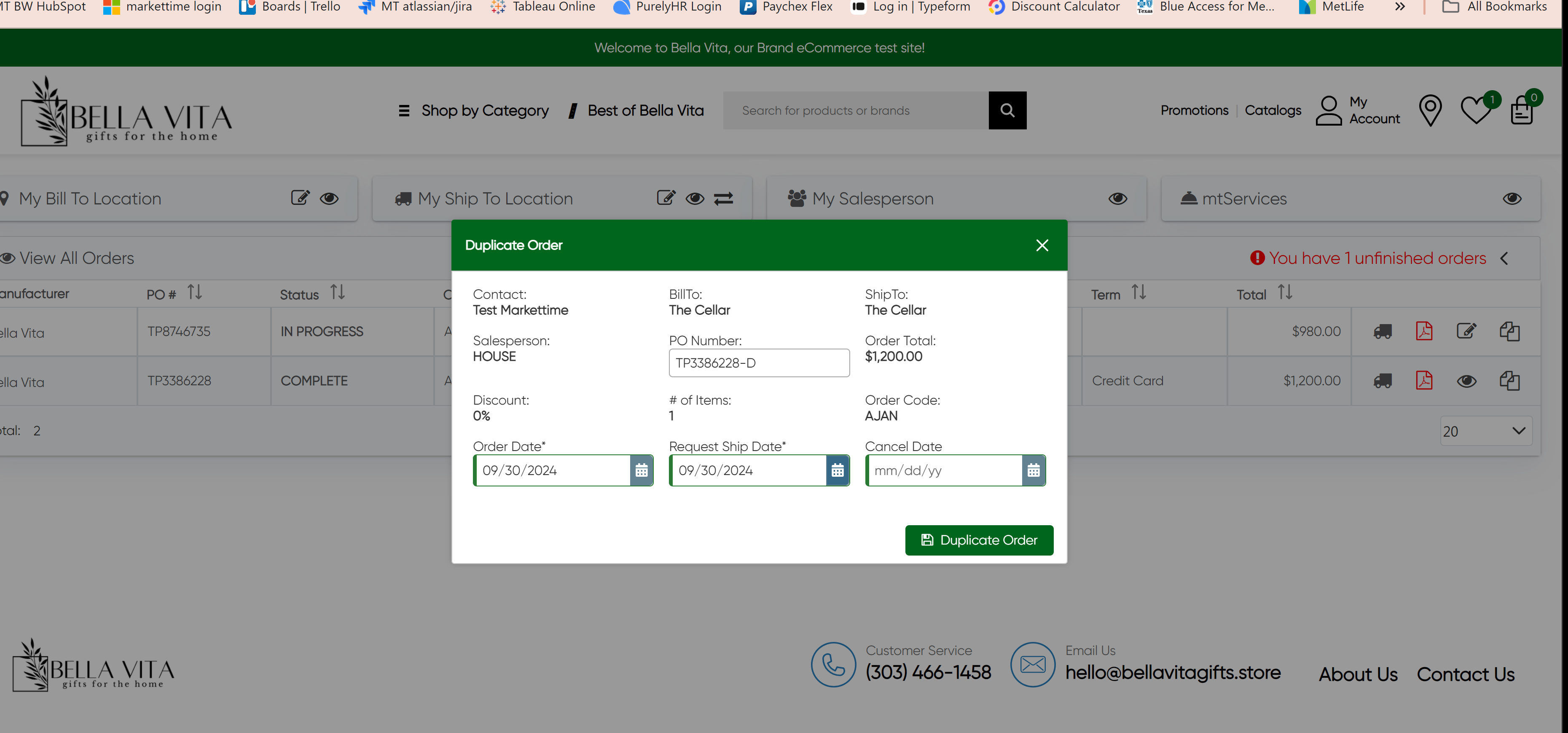Click hello@bellavitagifts.store email link
This screenshot has height=733, width=1568.
click(x=1173, y=673)
